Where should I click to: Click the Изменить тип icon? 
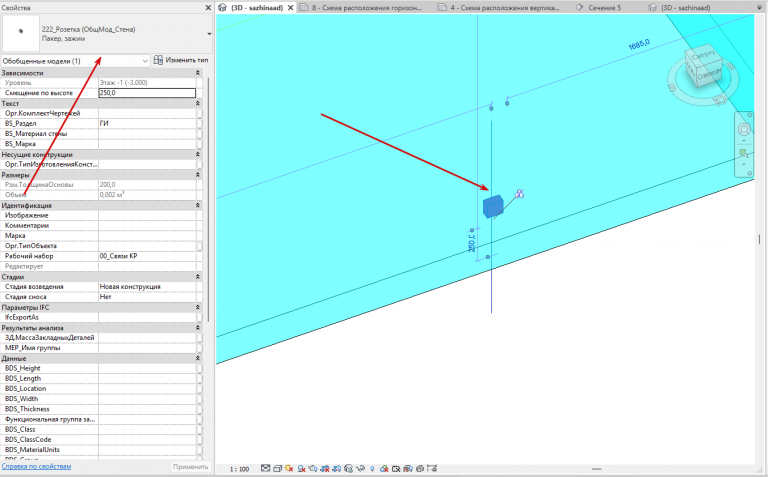click(x=158, y=60)
